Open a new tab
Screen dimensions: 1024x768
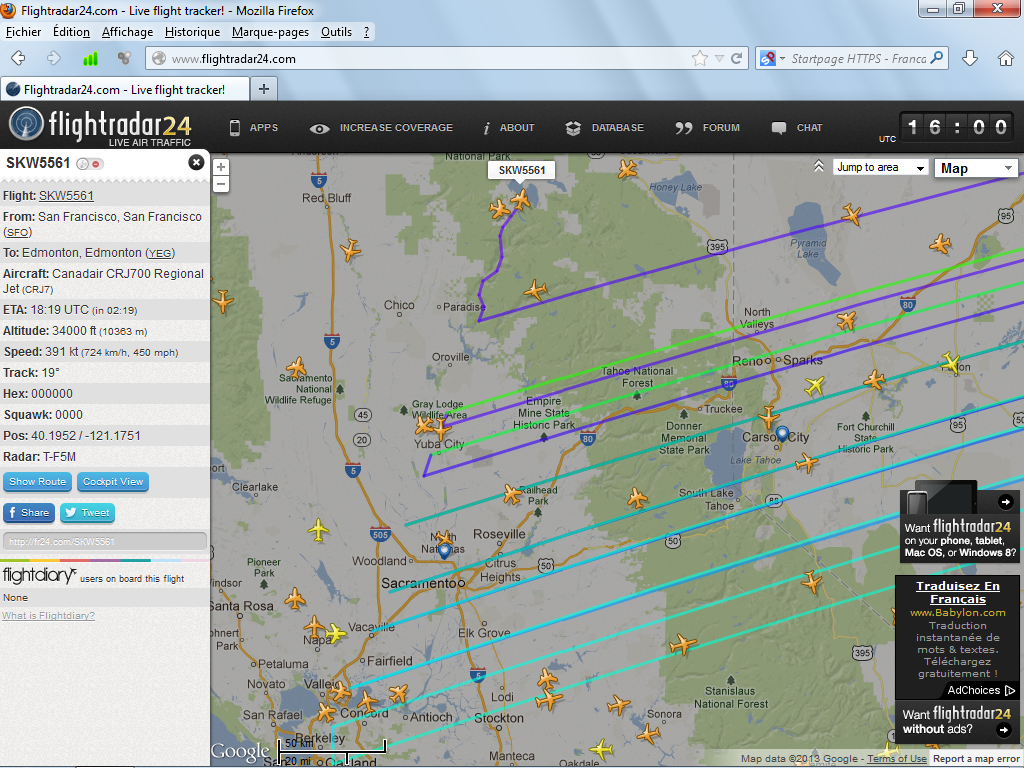[x=264, y=89]
